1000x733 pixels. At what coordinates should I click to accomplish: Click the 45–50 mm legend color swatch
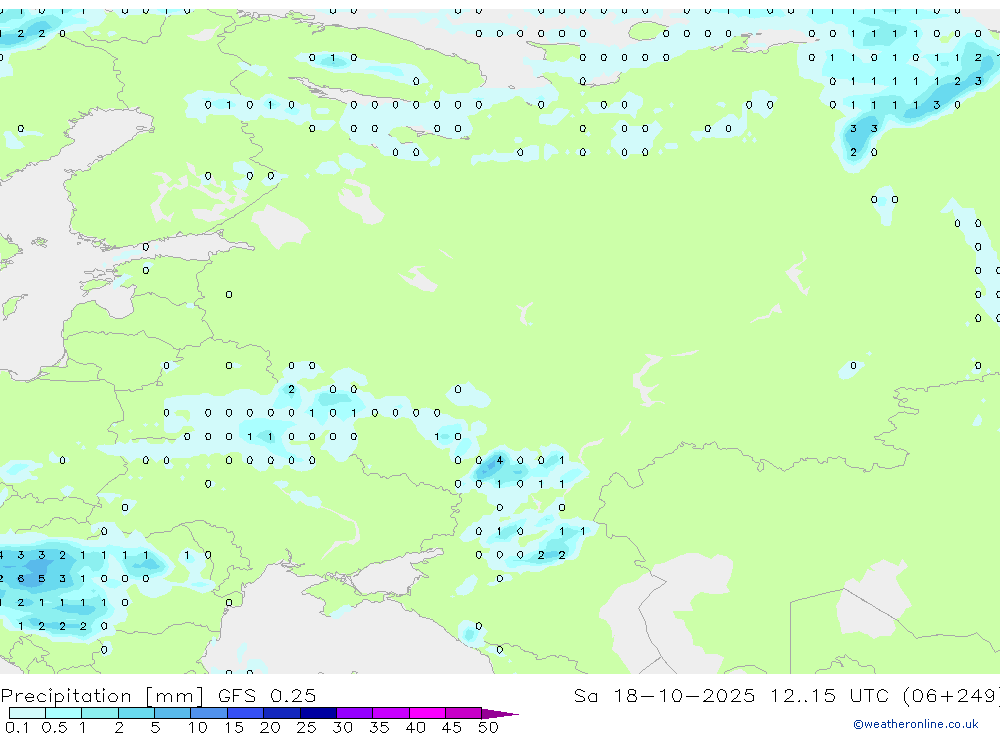(x=464, y=713)
